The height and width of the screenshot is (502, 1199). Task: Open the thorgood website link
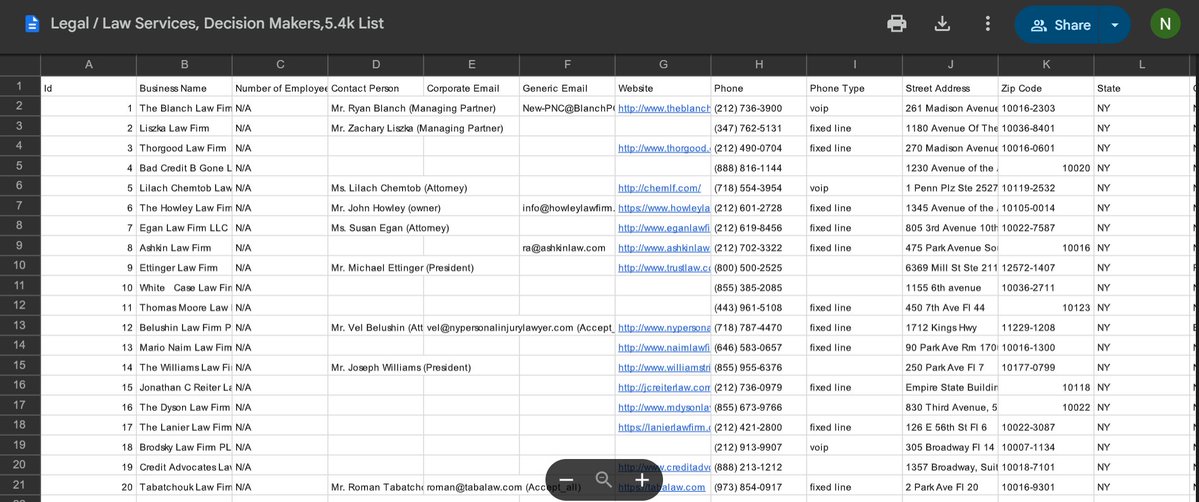tap(664, 148)
